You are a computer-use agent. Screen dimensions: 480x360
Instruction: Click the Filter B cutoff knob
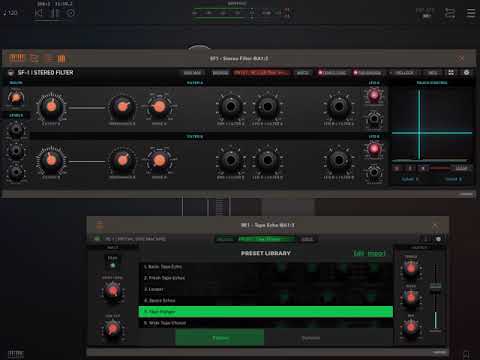51,160
